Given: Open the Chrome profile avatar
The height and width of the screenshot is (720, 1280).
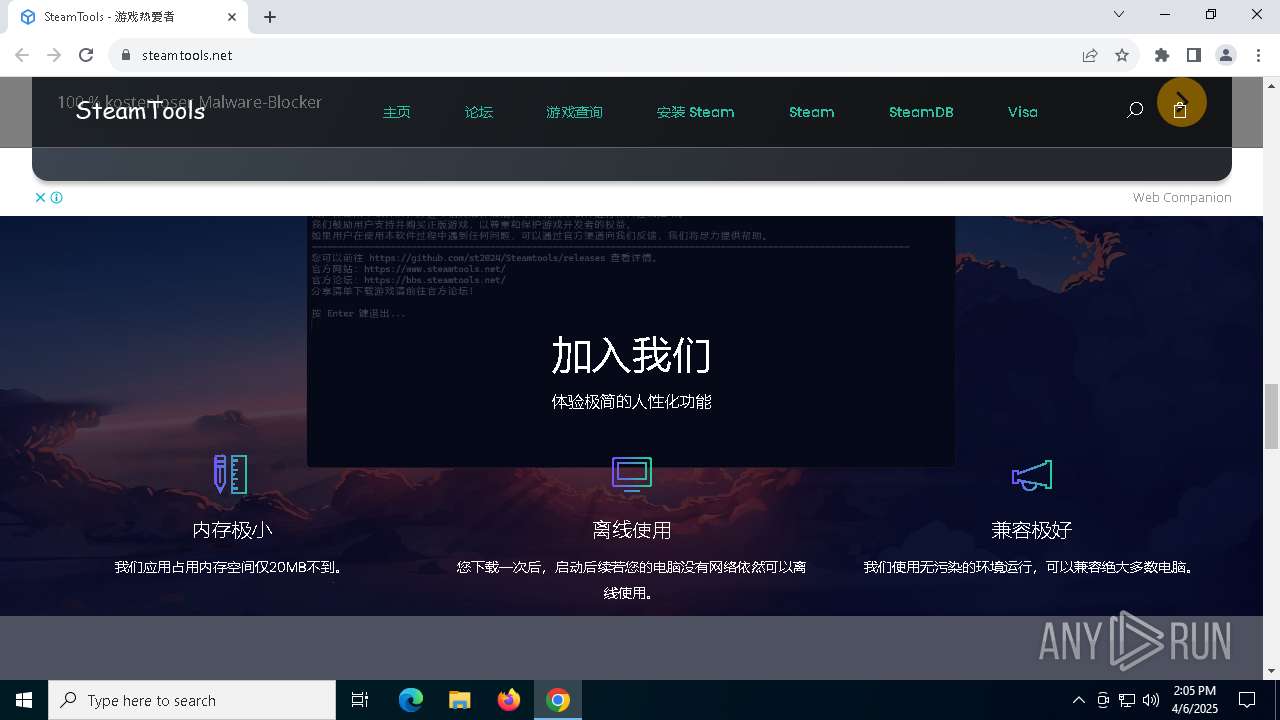Looking at the screenshot, I should click(x=1226, y=55).
